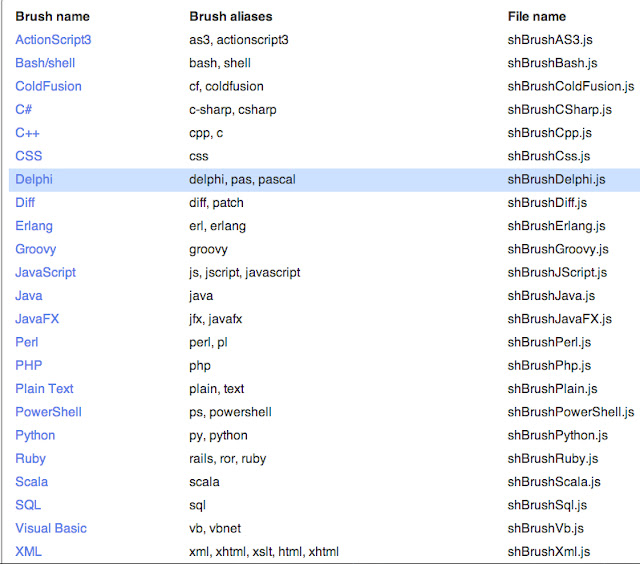Click the Brush name column header
Screen dimensions: 640x564
(53, 17)
